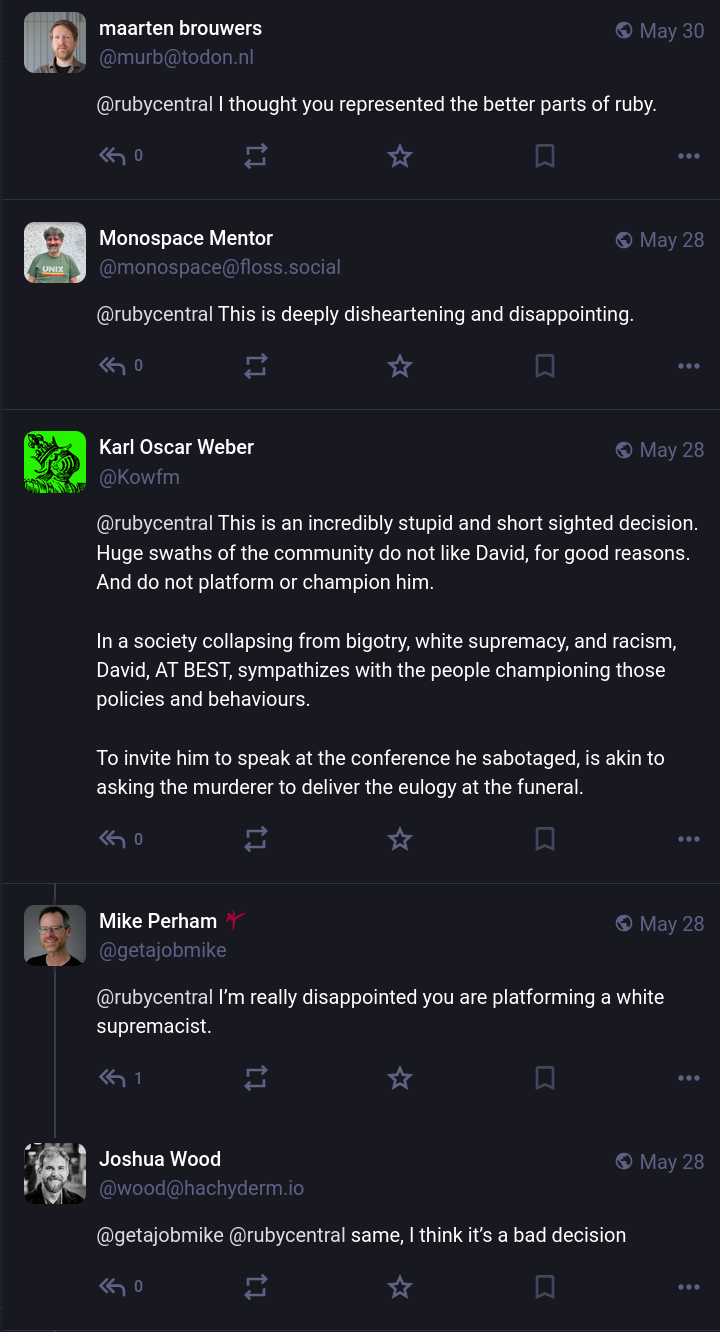The height and width of the screenshot is (1332, 720).
Task: Bookmark Monospace Mentor's post
Action: click(x=545, y=366)
